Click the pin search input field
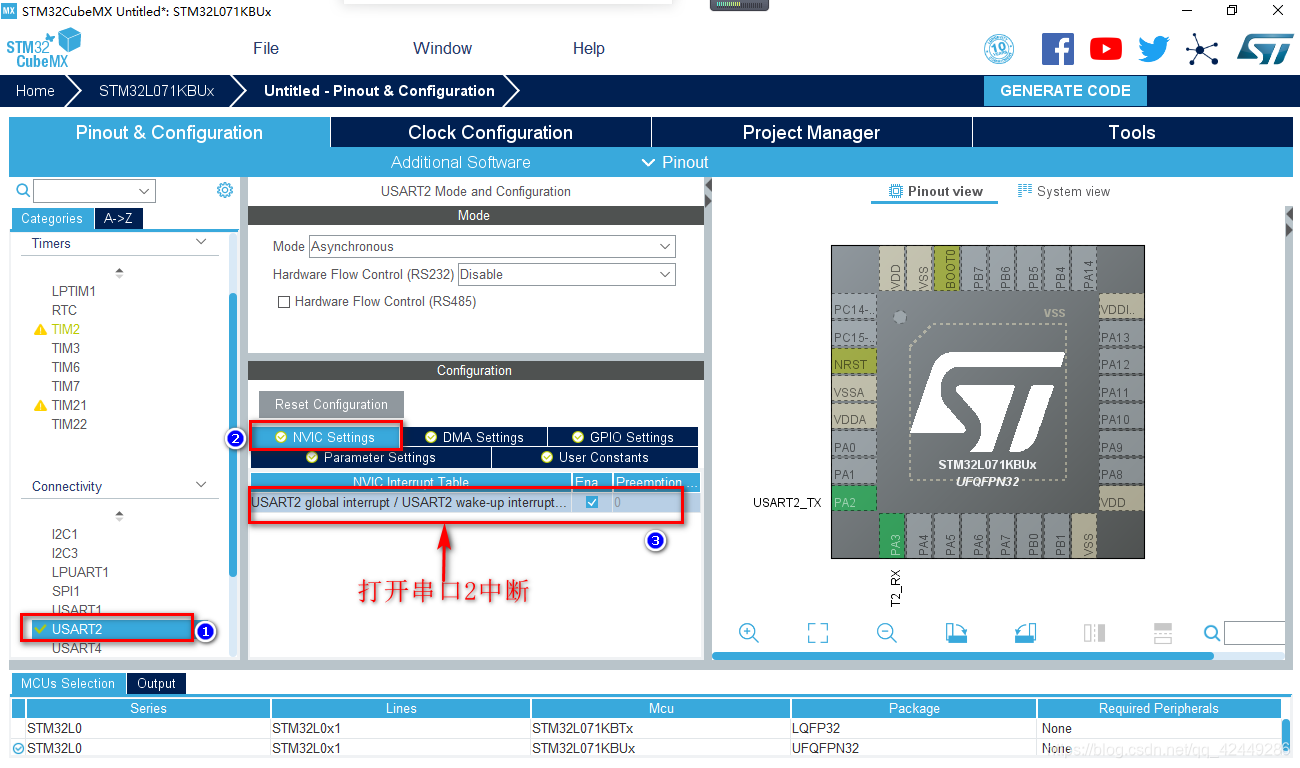The height and width of the screenshot is (768, 1300). coord(1254,632)
